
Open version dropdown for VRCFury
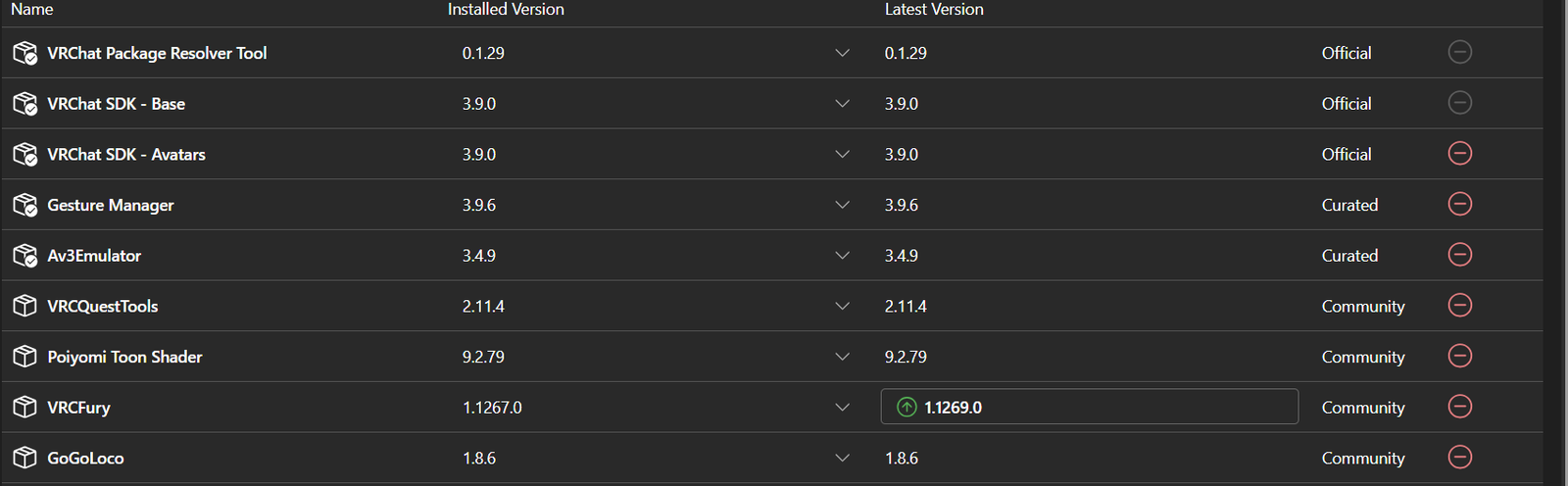coord(842,408)
